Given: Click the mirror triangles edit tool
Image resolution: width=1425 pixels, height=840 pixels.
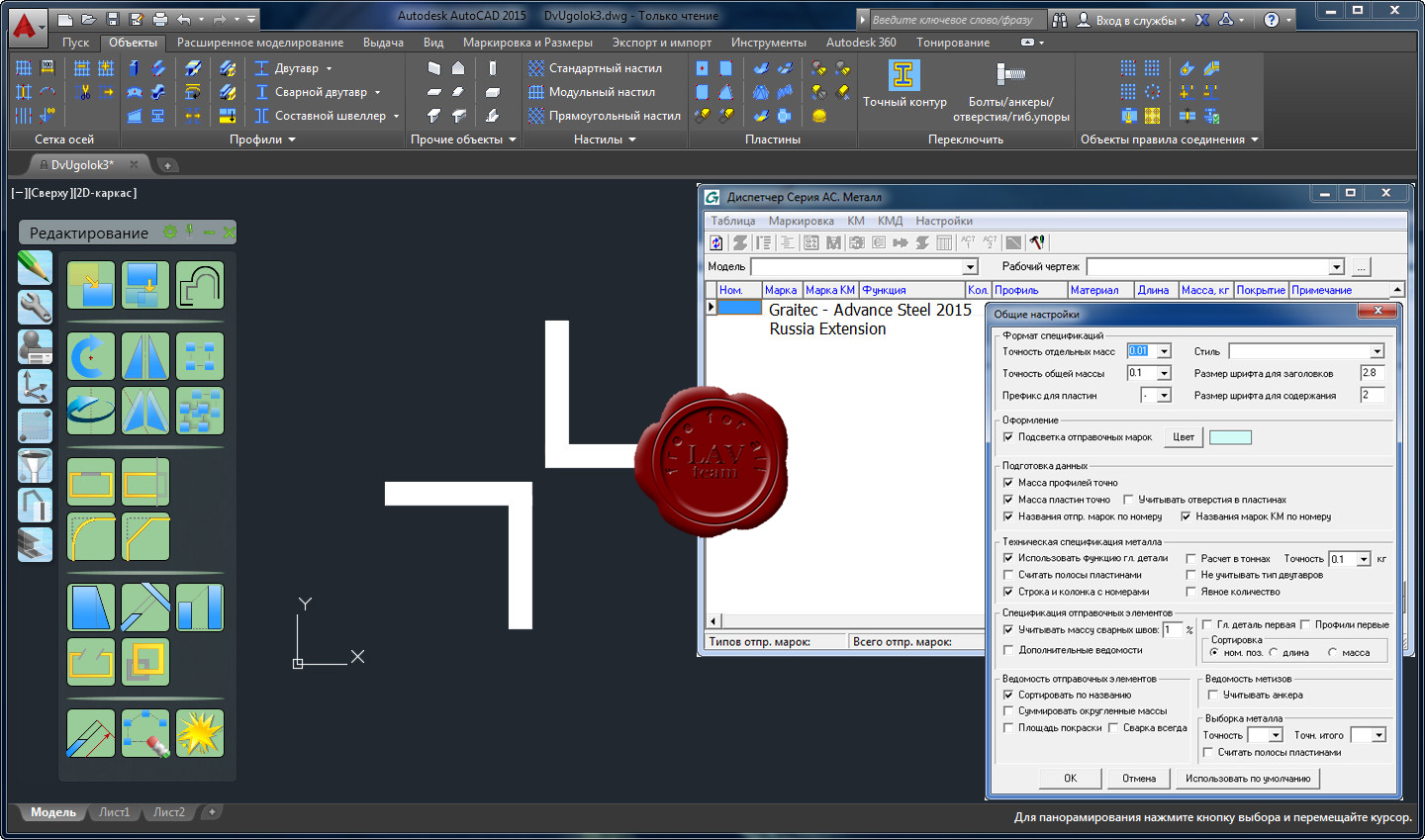Looking at the screenshot, I should [x=145, y=356].
